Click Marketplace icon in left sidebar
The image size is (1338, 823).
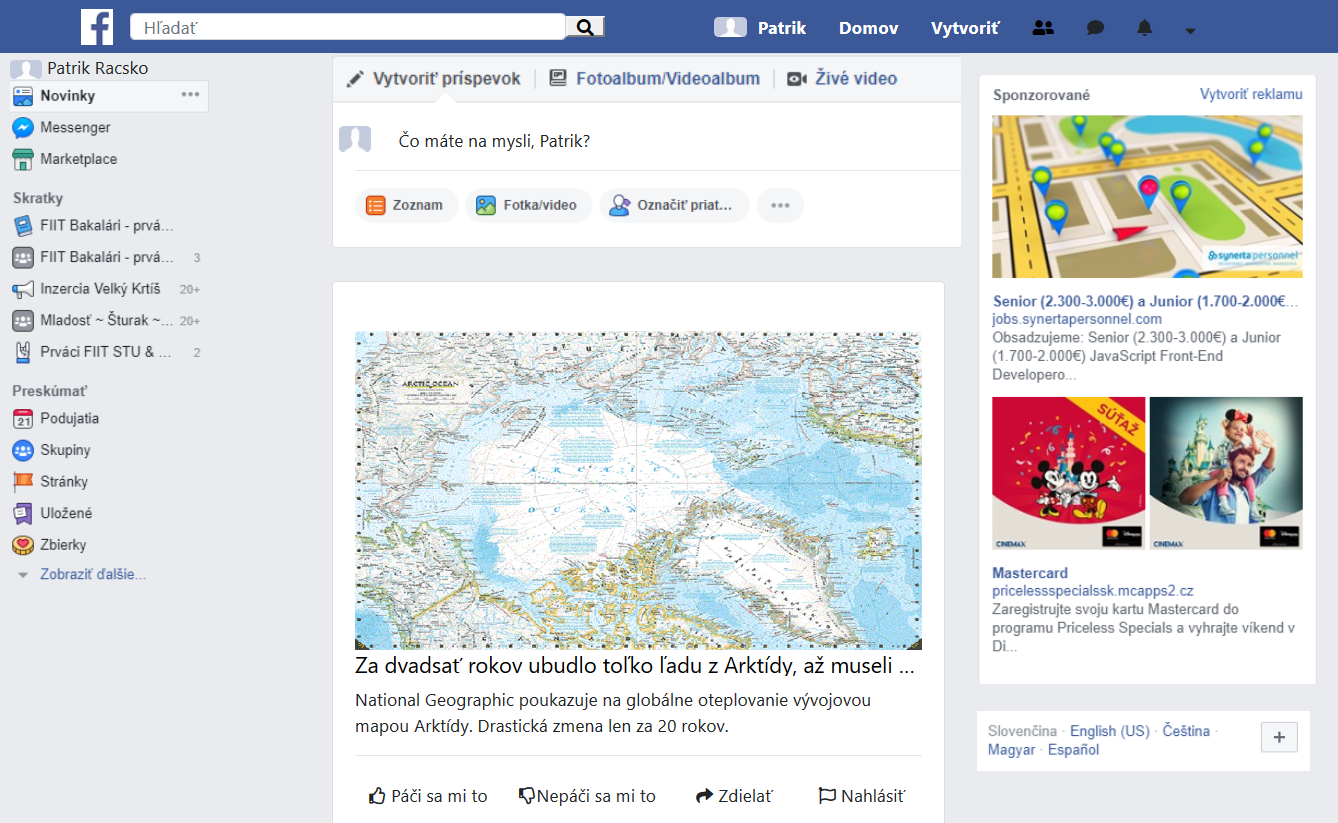(23, 159)
